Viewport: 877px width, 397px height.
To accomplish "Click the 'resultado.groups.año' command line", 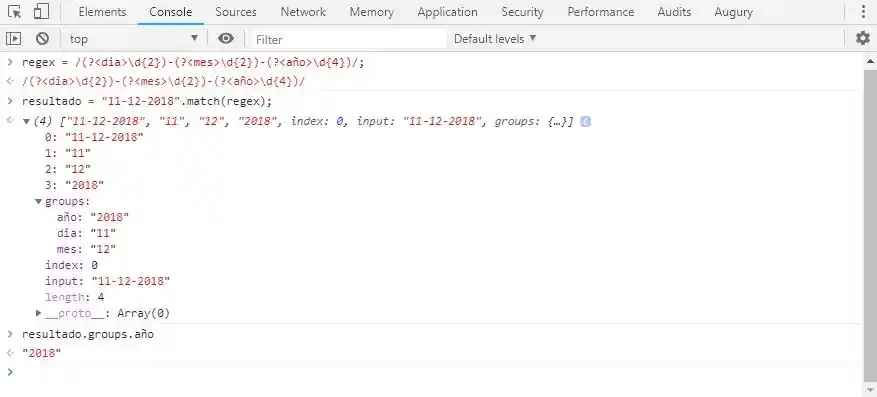I will [88, 334].
